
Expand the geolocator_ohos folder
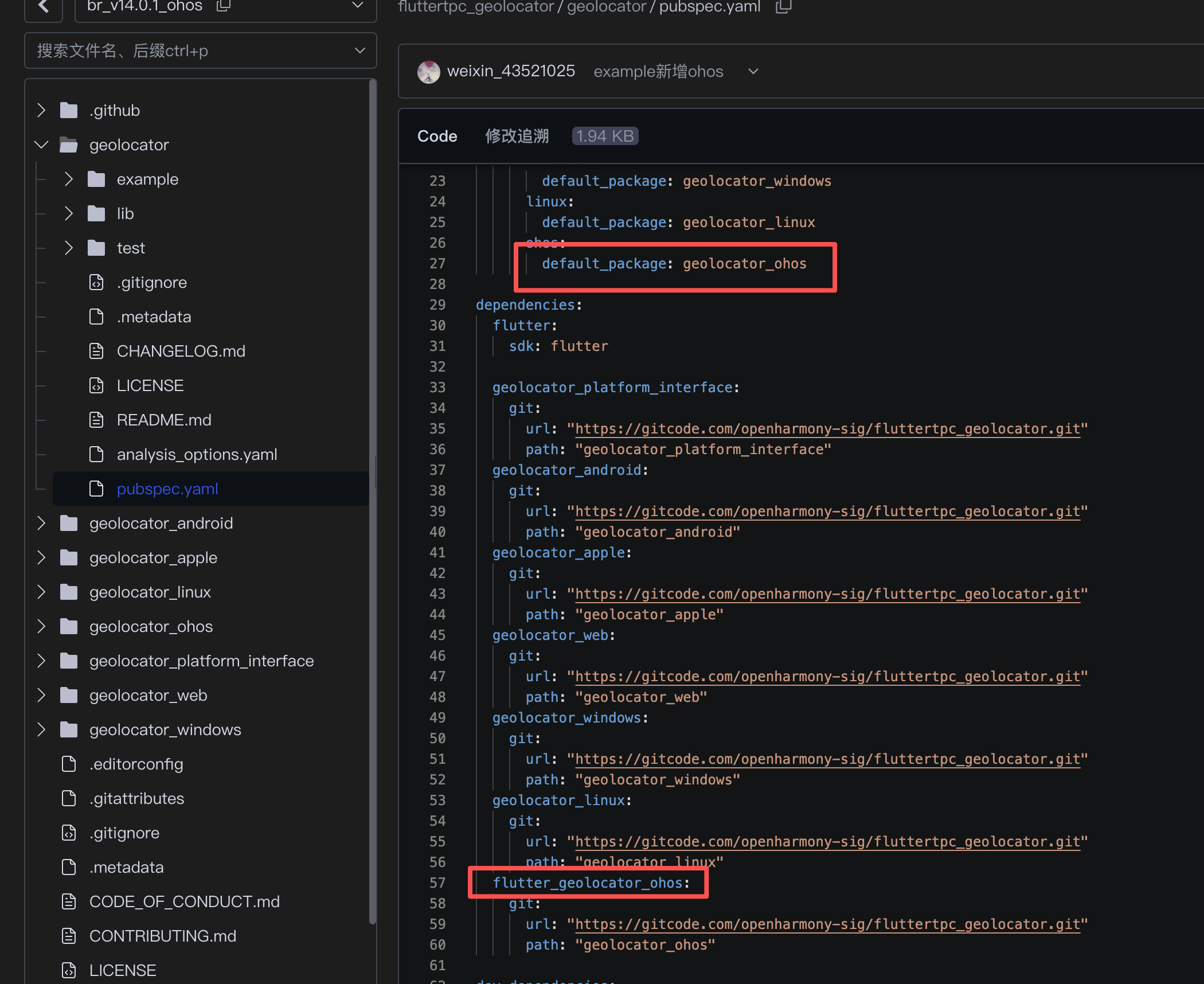point(41,626)
